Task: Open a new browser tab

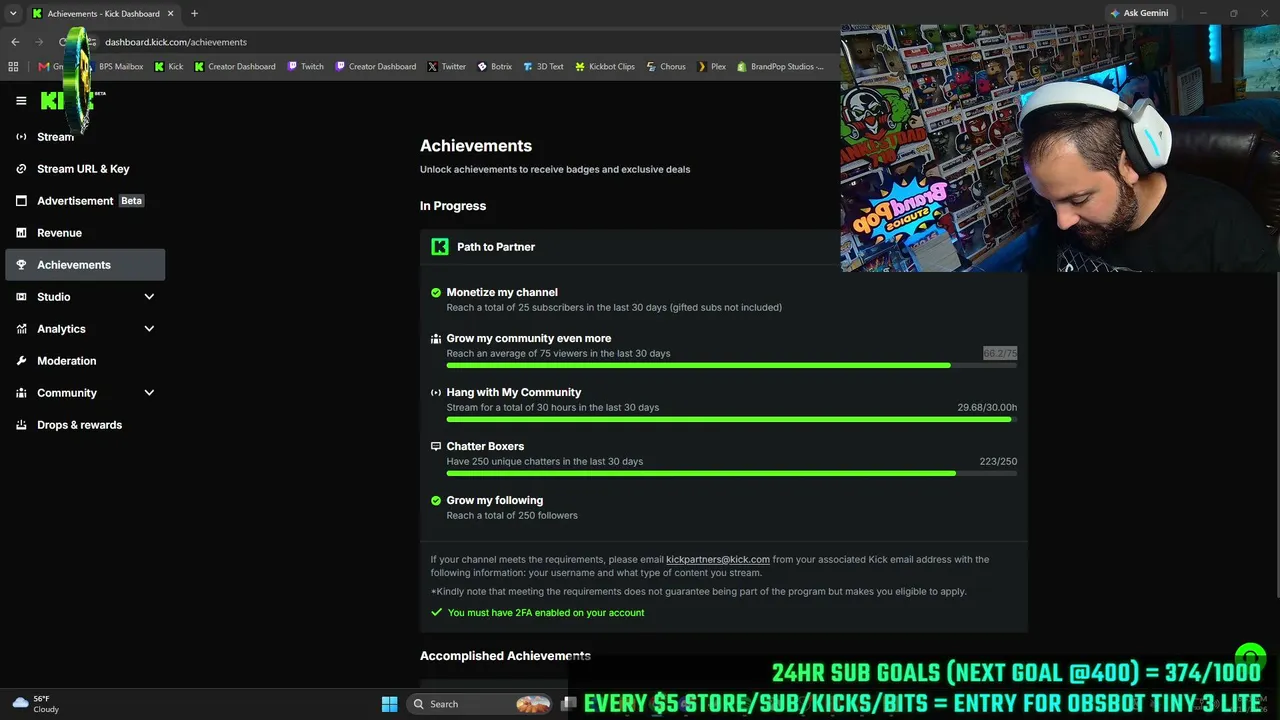Action: pyautogui.click(x=194, y=14)
